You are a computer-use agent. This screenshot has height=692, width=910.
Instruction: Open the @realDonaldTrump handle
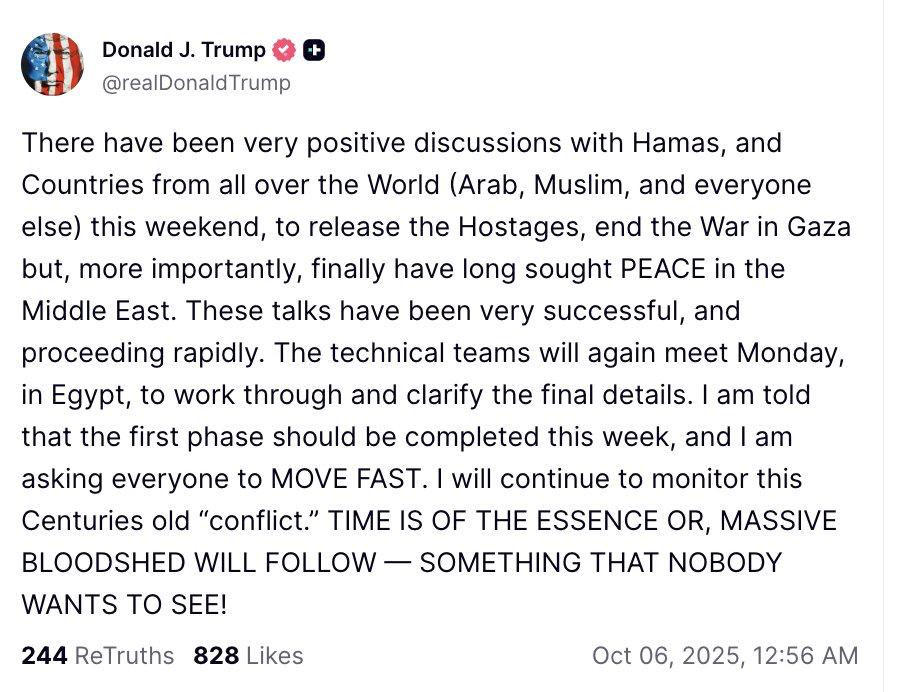[x=195, y=82]
